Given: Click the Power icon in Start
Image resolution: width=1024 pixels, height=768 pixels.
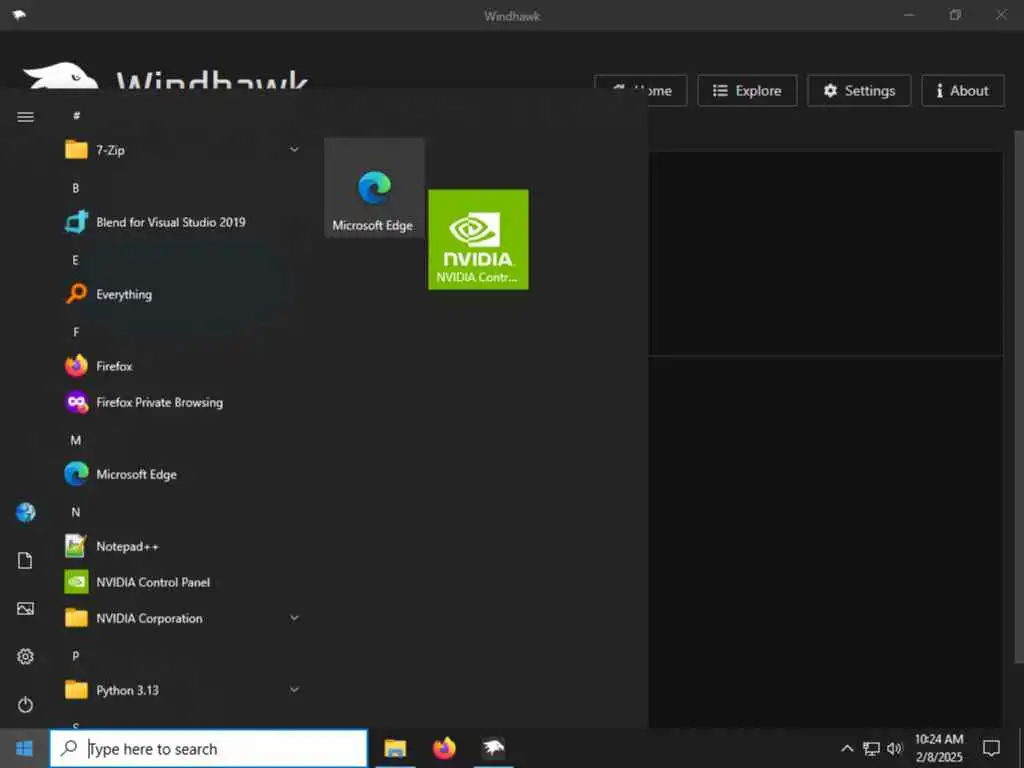Looking at the screenshot, I should coord(25,705).
